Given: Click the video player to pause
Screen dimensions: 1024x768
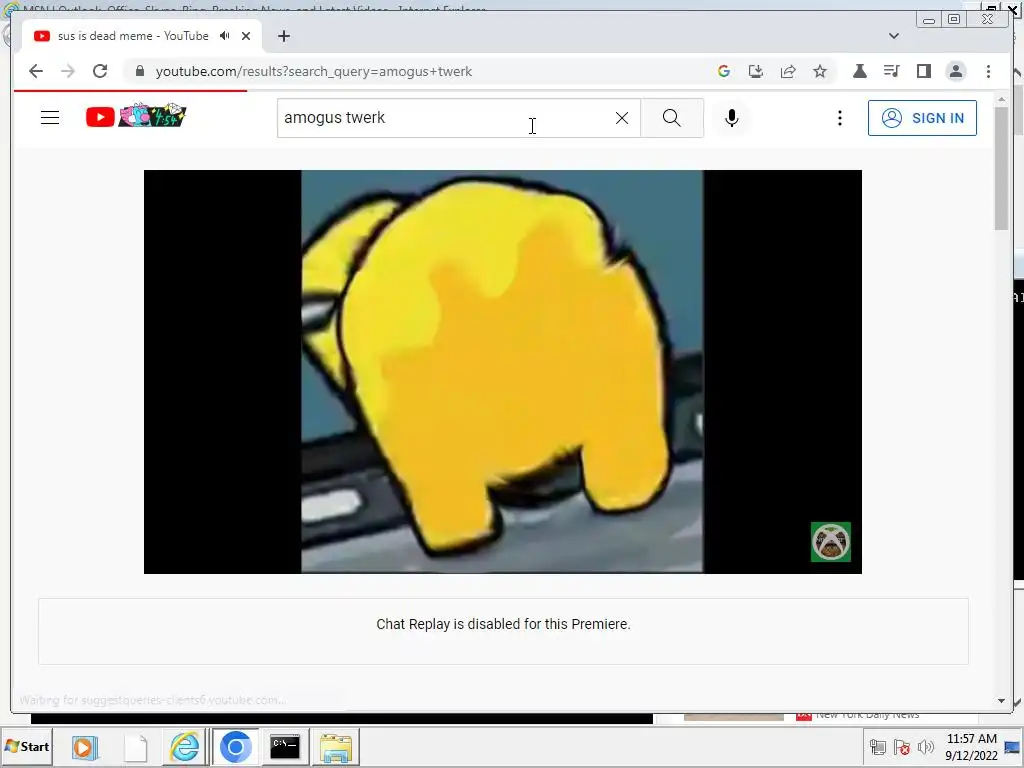Looking at the screenshot, I should (x=502, y=372).
